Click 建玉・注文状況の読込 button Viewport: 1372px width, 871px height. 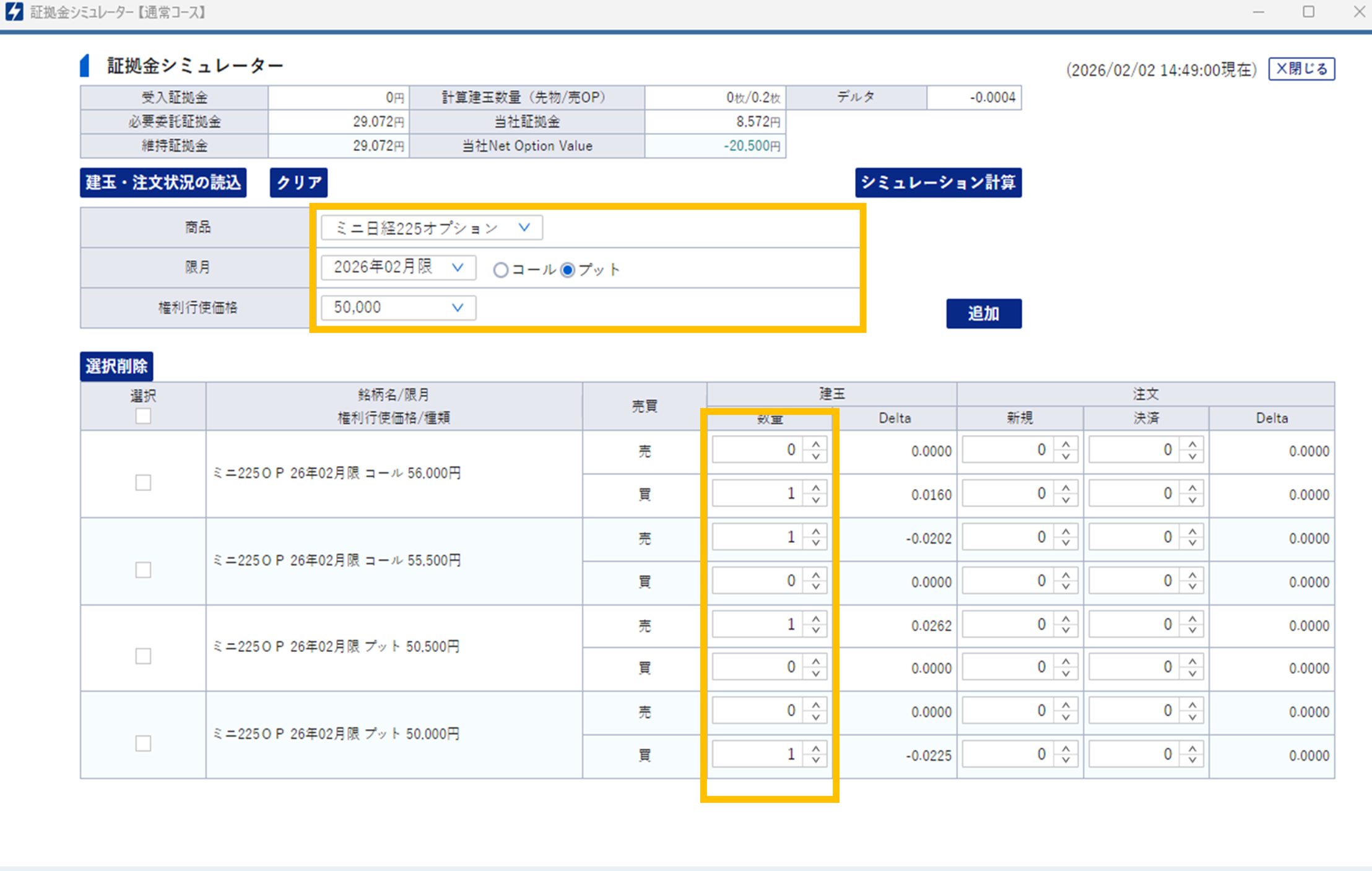click(x=163, y=183)
